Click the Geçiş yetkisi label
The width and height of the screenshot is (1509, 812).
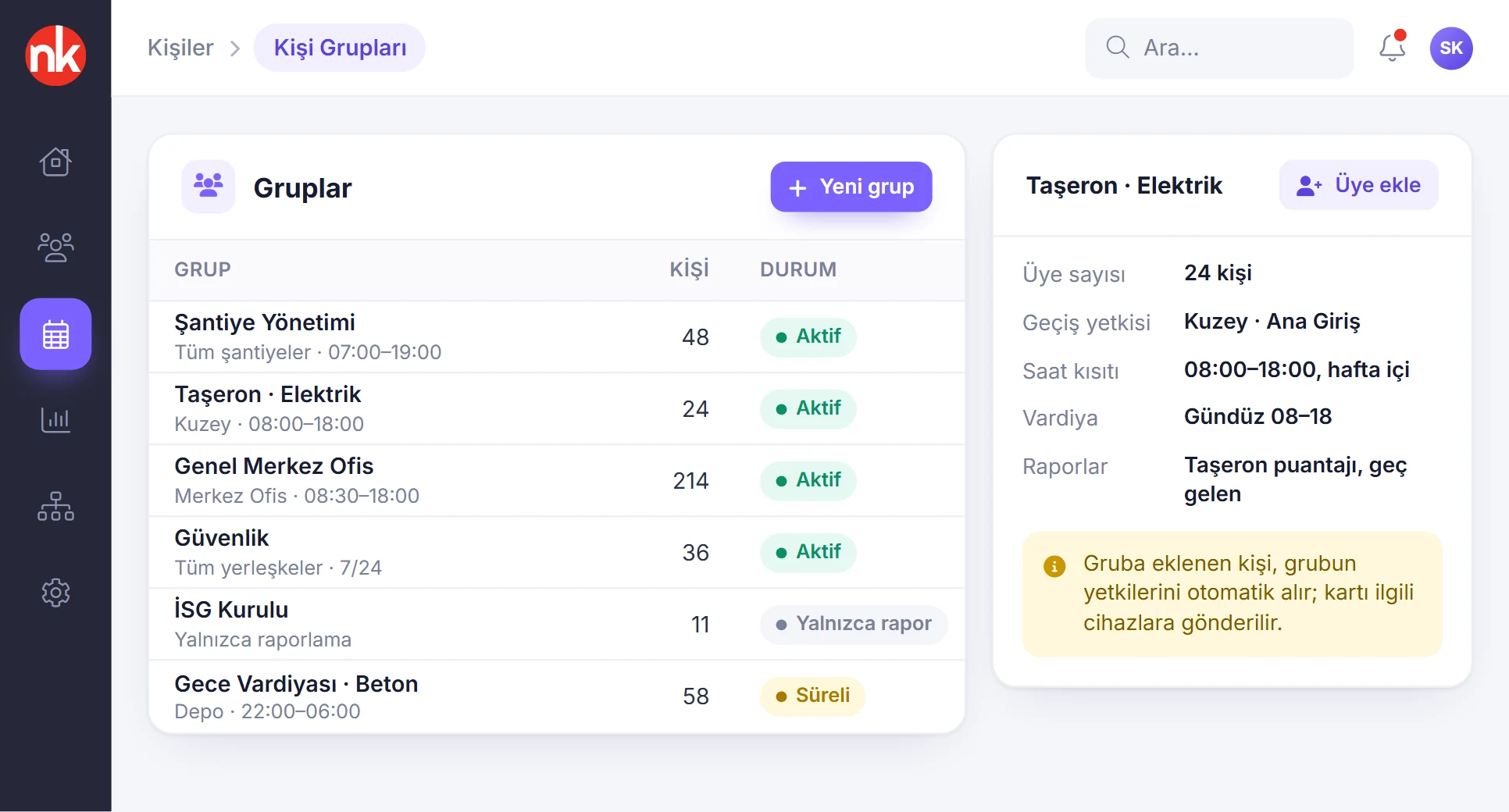(1086, 323)
